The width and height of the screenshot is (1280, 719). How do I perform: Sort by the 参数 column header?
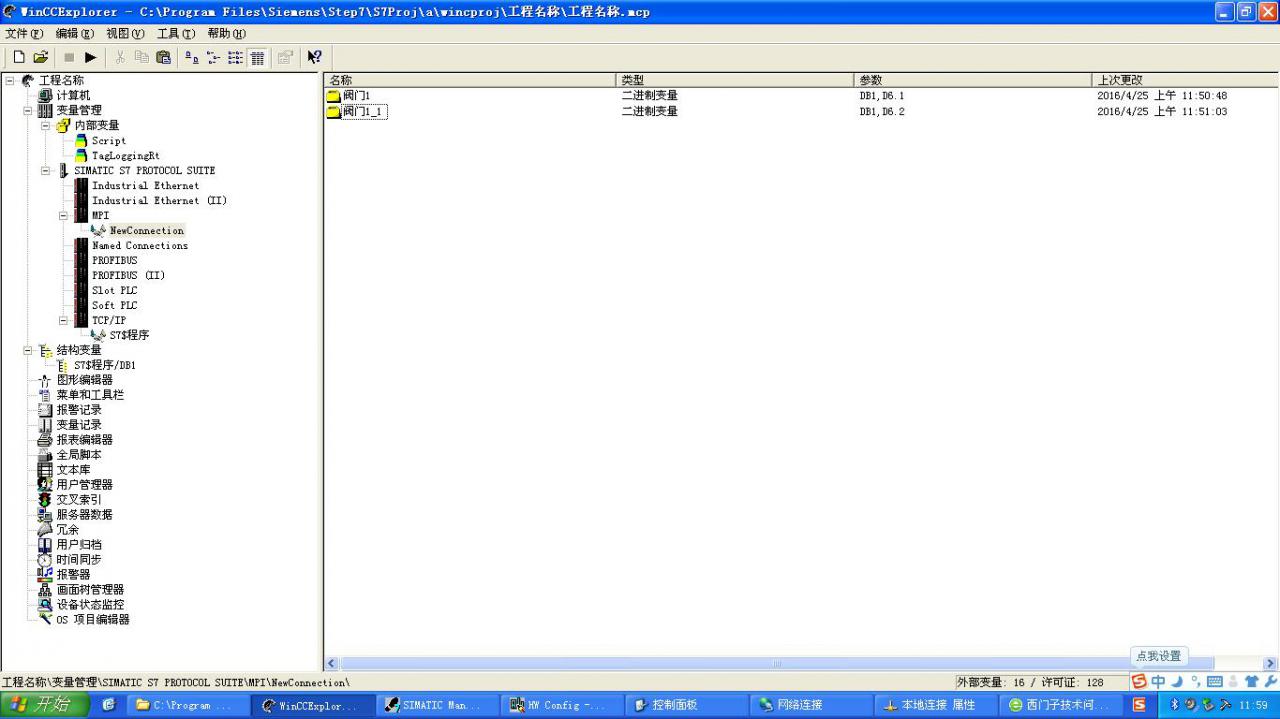[974, 80]
